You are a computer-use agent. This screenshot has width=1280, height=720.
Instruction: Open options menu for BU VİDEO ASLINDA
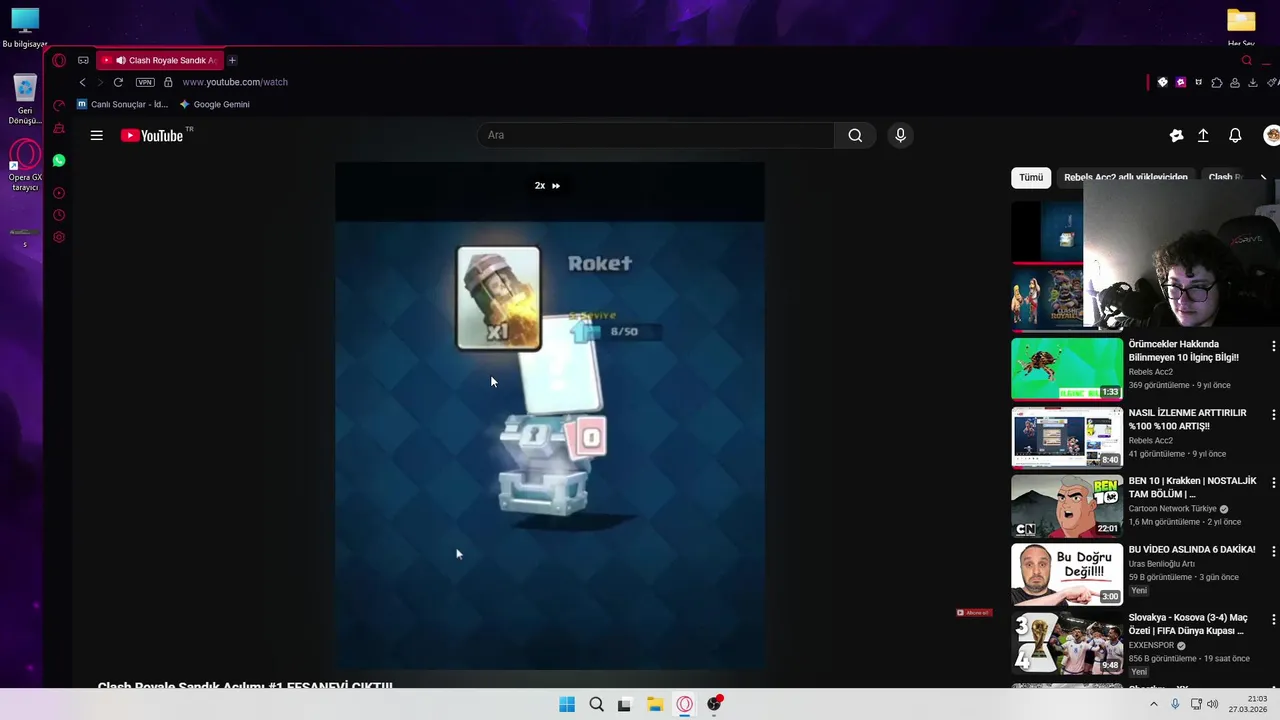click(x=1273, y=551)
